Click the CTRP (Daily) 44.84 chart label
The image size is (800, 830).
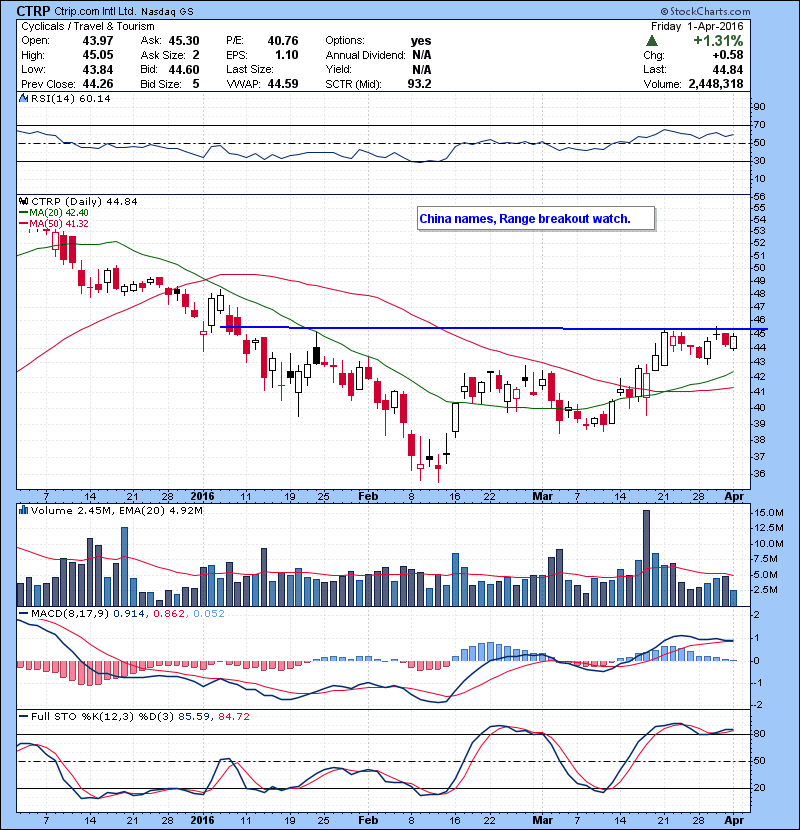[84, 202]
